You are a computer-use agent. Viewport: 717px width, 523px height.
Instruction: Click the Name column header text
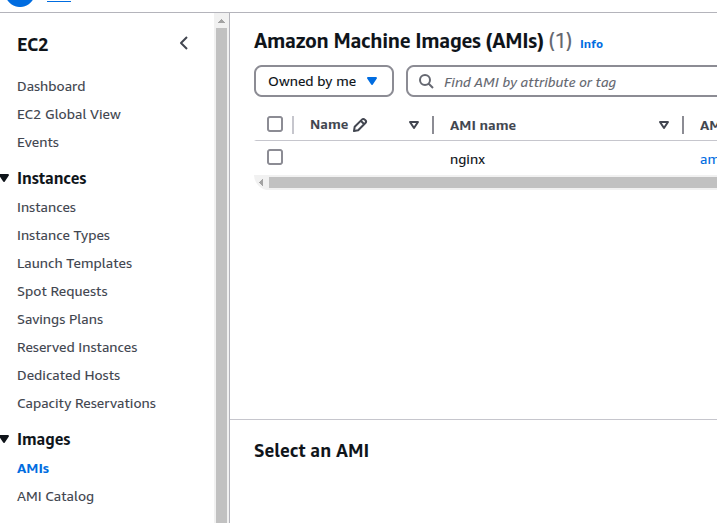point(329,125)
